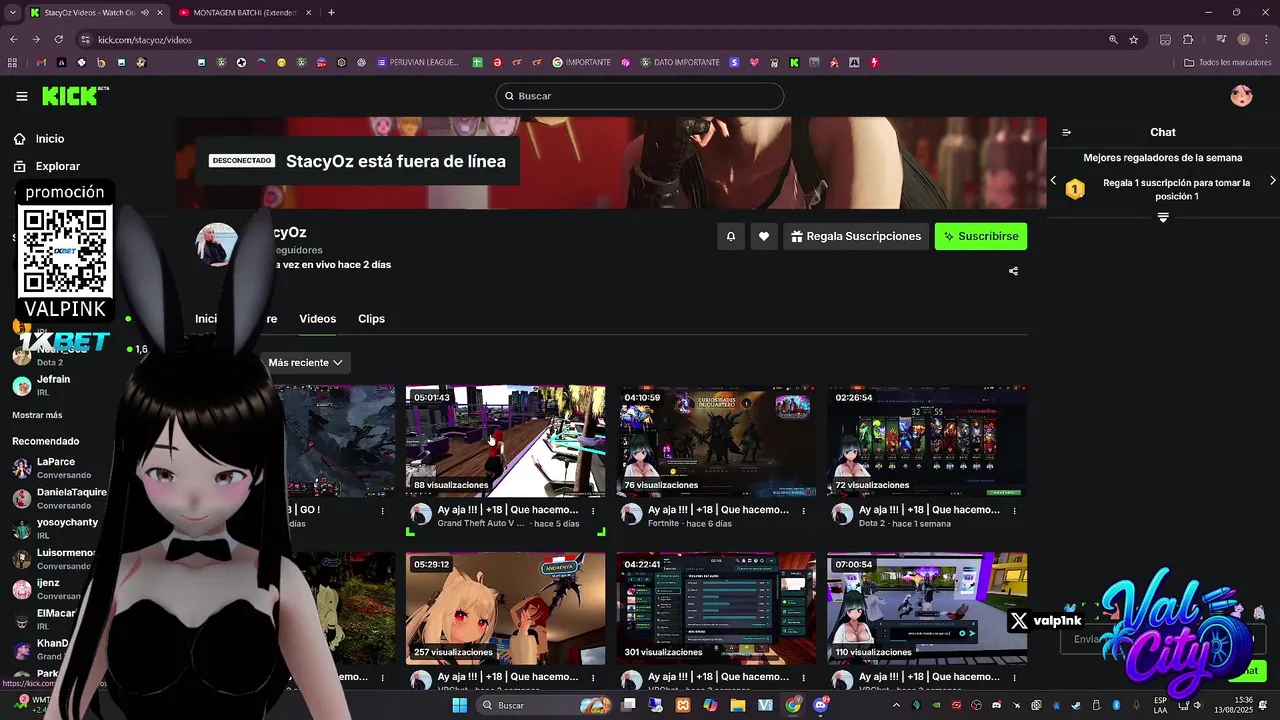Click the green Suscribirse button

pyautogui.click(x=981, y=237)
